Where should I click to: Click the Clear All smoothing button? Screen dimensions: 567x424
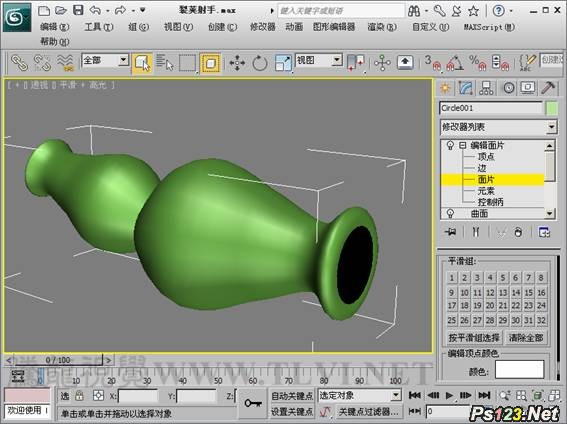click(526, 338)
